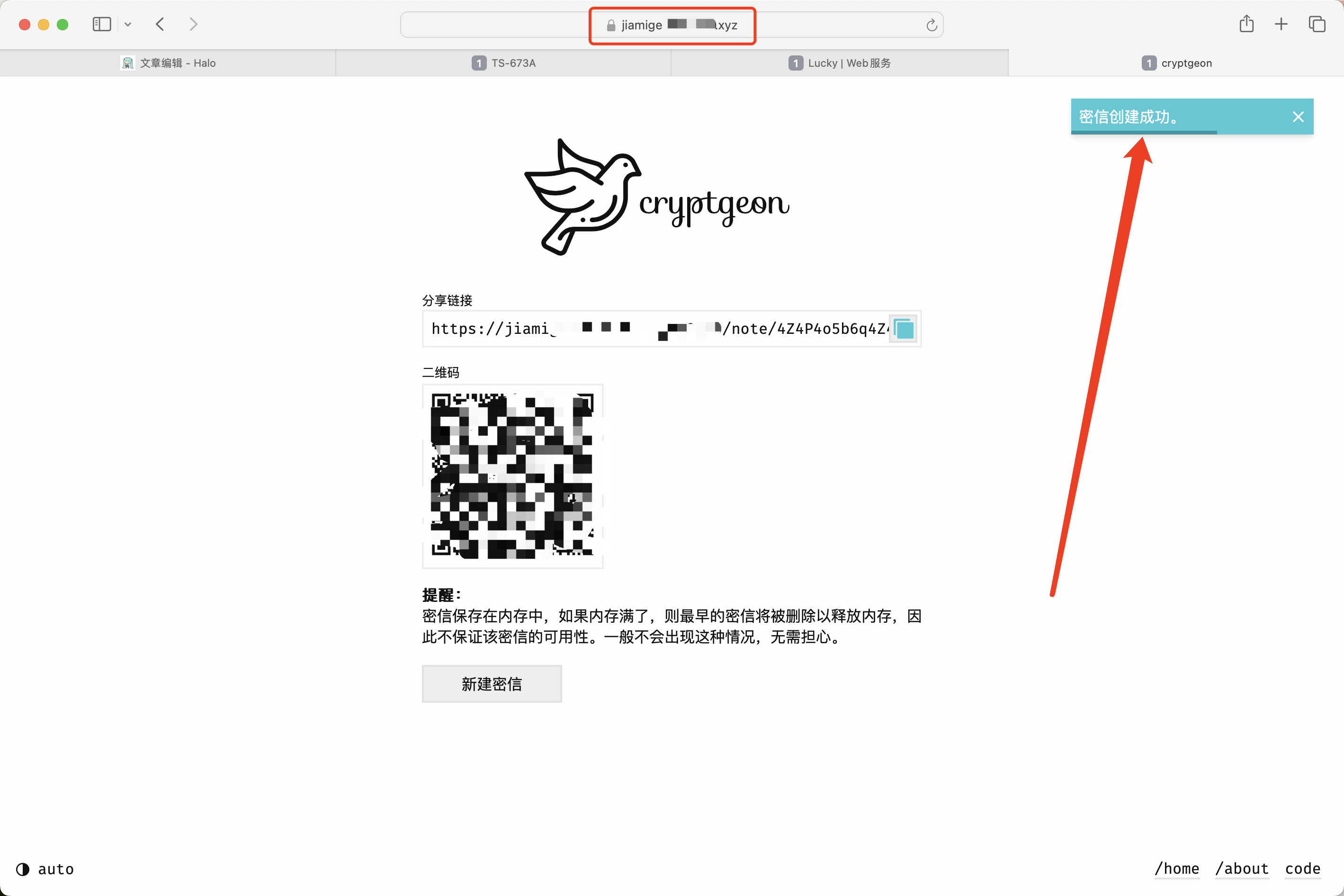1344x896 pixels.
Task: Toggle the Safari sidebar icon
Action: 102,24
